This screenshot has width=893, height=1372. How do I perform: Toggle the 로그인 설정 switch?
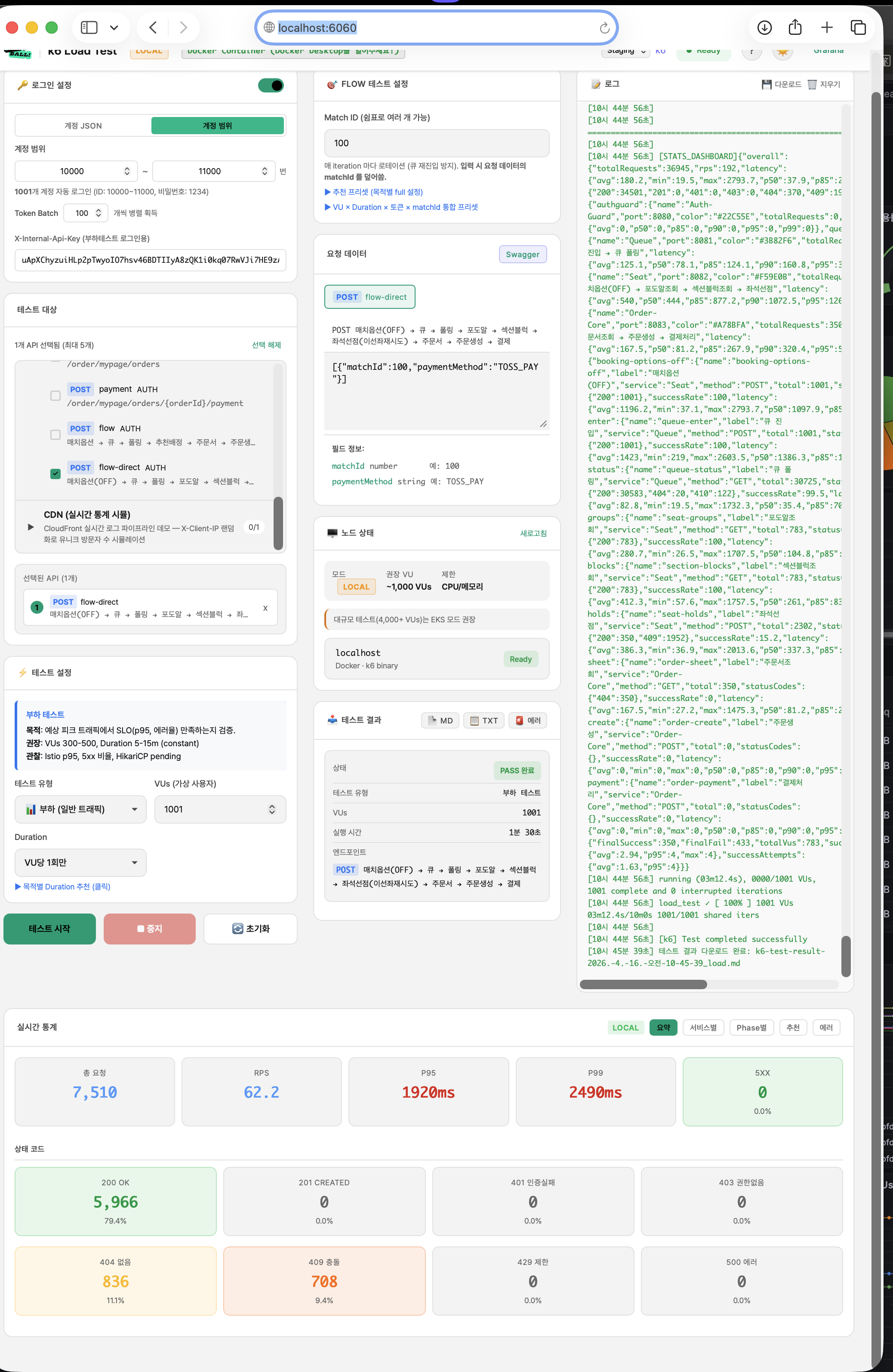271,85
